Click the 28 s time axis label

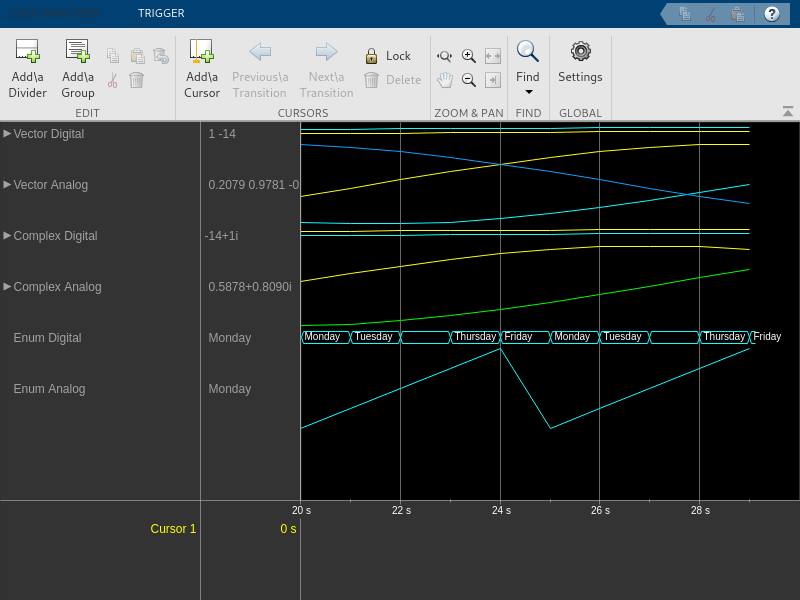point(700,510)
